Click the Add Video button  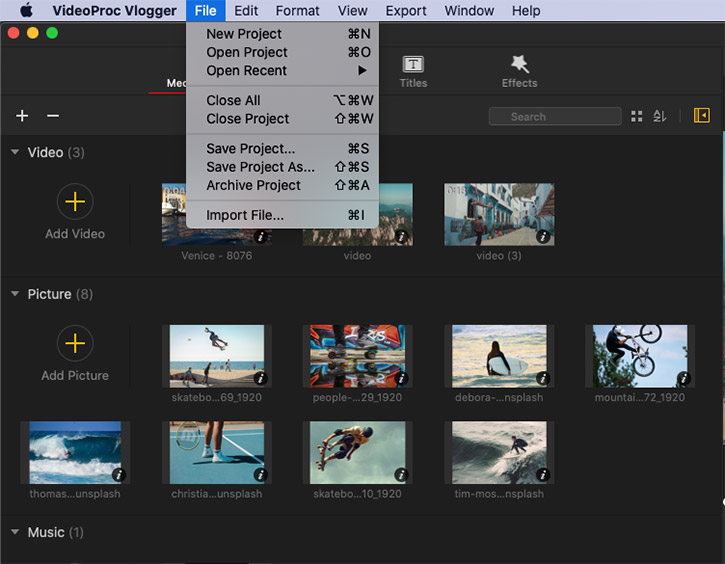[75, 202]
